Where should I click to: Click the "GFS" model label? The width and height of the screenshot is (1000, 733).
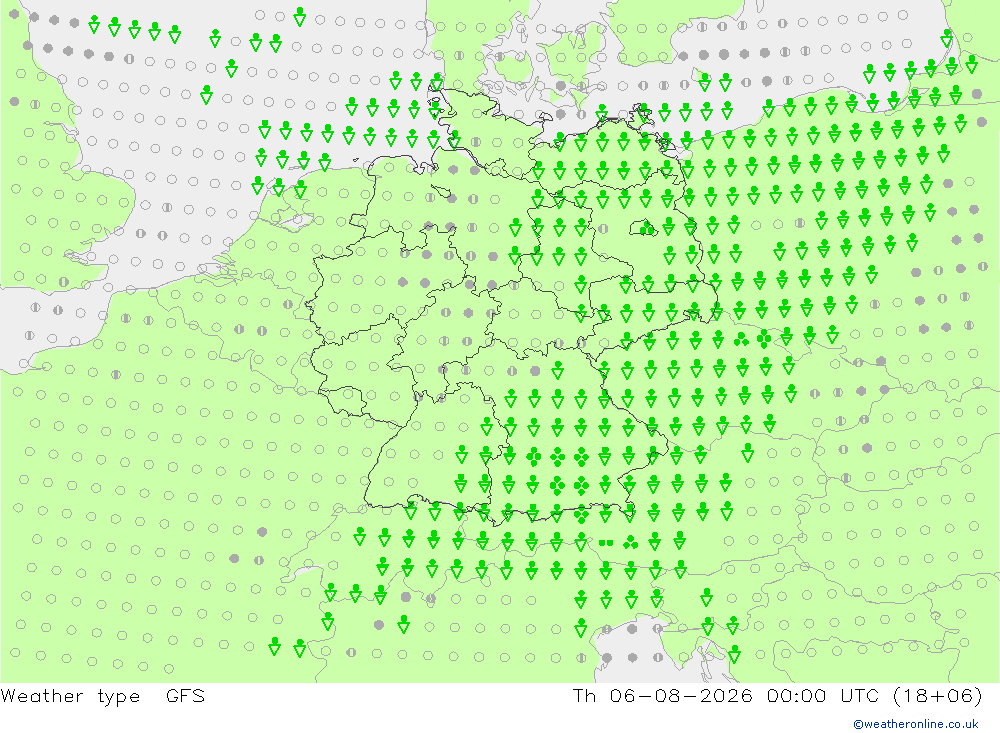186,696
